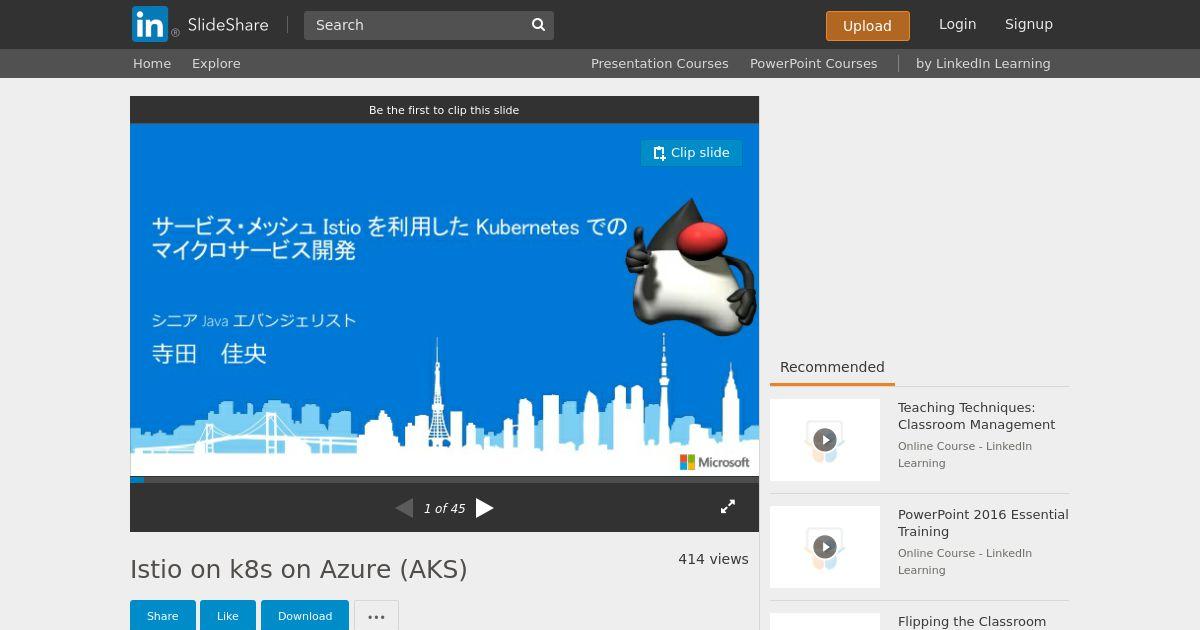Clip slide button on the presentation
Viewport: 1200px width, 630px height.
(691, 153)
